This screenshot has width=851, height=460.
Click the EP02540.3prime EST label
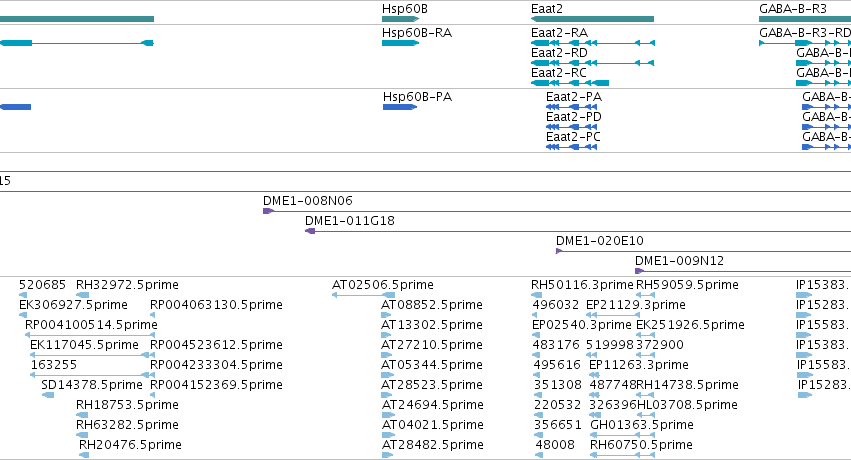pyautogui.click(x=581, y=325)
